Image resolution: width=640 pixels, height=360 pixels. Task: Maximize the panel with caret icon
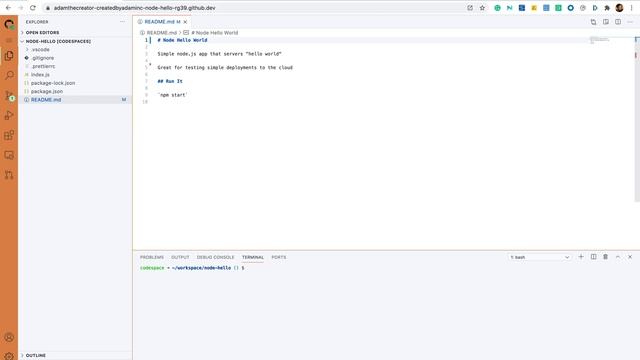point(618,257)
